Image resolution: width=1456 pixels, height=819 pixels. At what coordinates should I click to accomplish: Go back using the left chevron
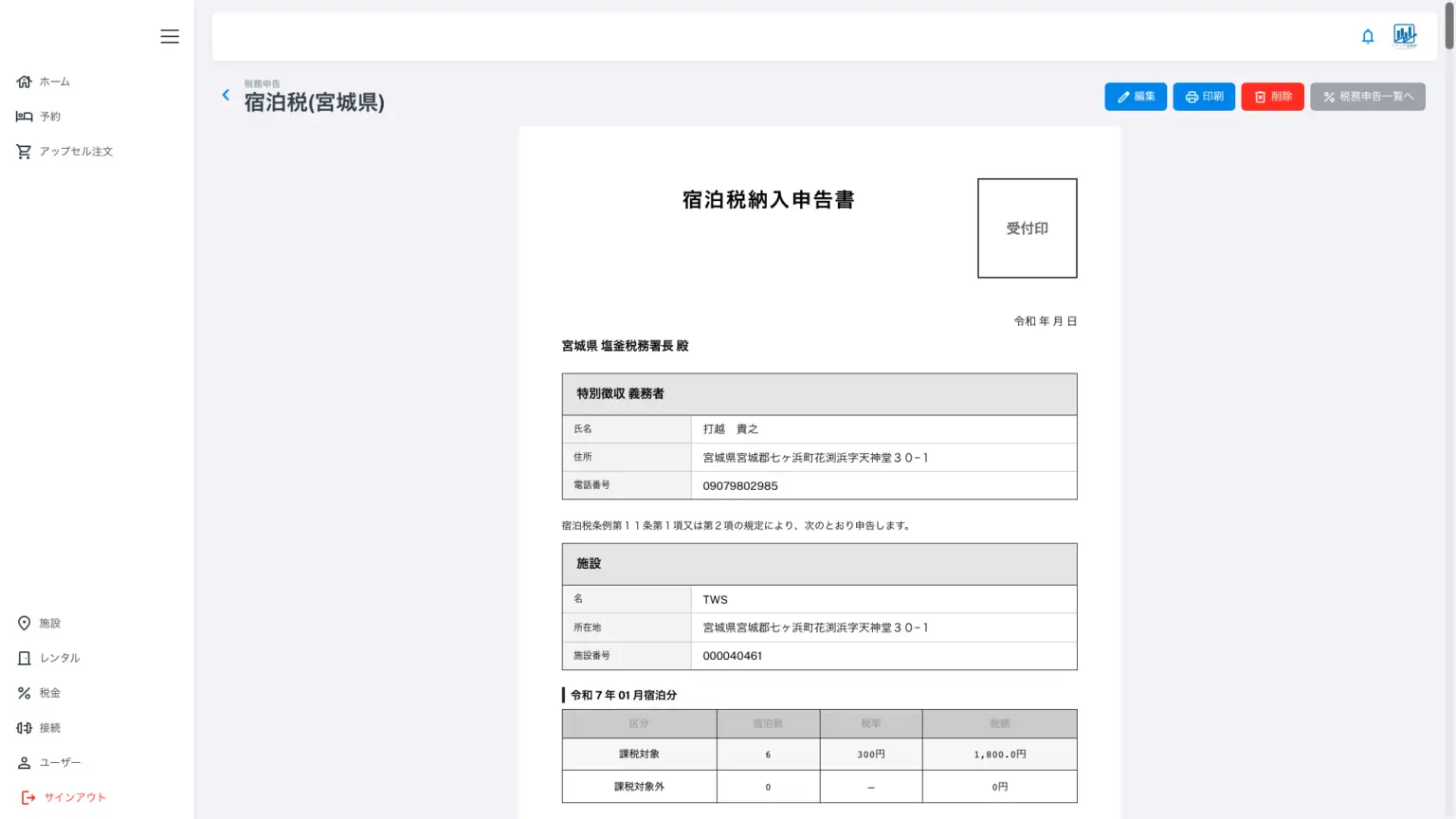[x=226, y=95]
